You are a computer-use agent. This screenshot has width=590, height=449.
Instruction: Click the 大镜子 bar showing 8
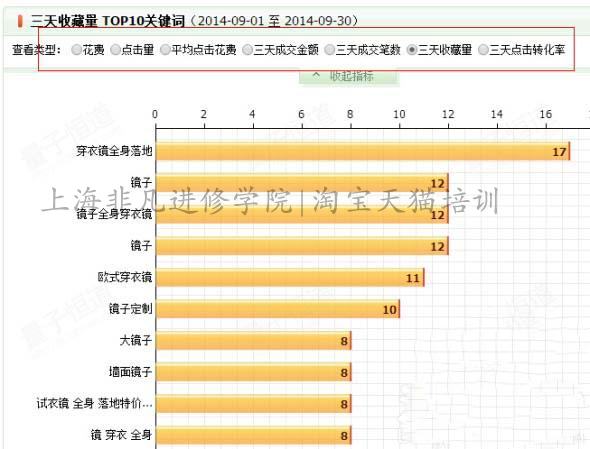pyautogui.click(x=254, y=341)
